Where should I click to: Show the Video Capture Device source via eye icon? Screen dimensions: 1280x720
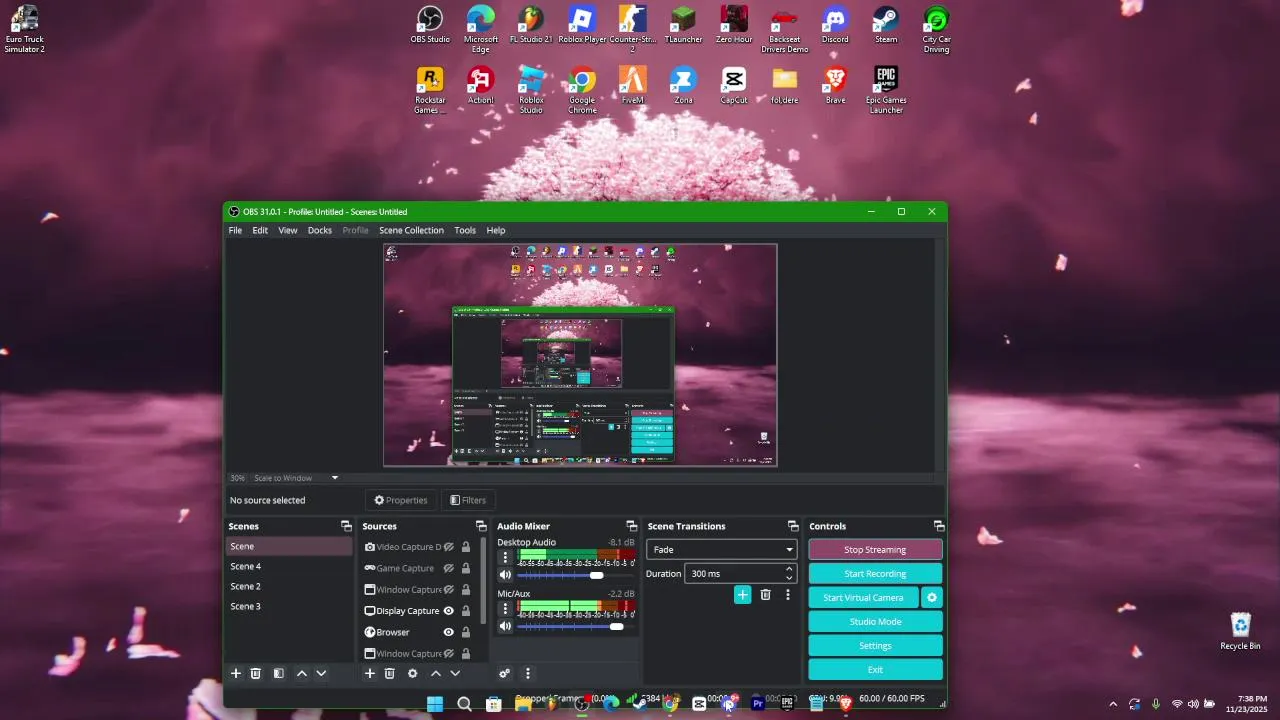point(449,547)
